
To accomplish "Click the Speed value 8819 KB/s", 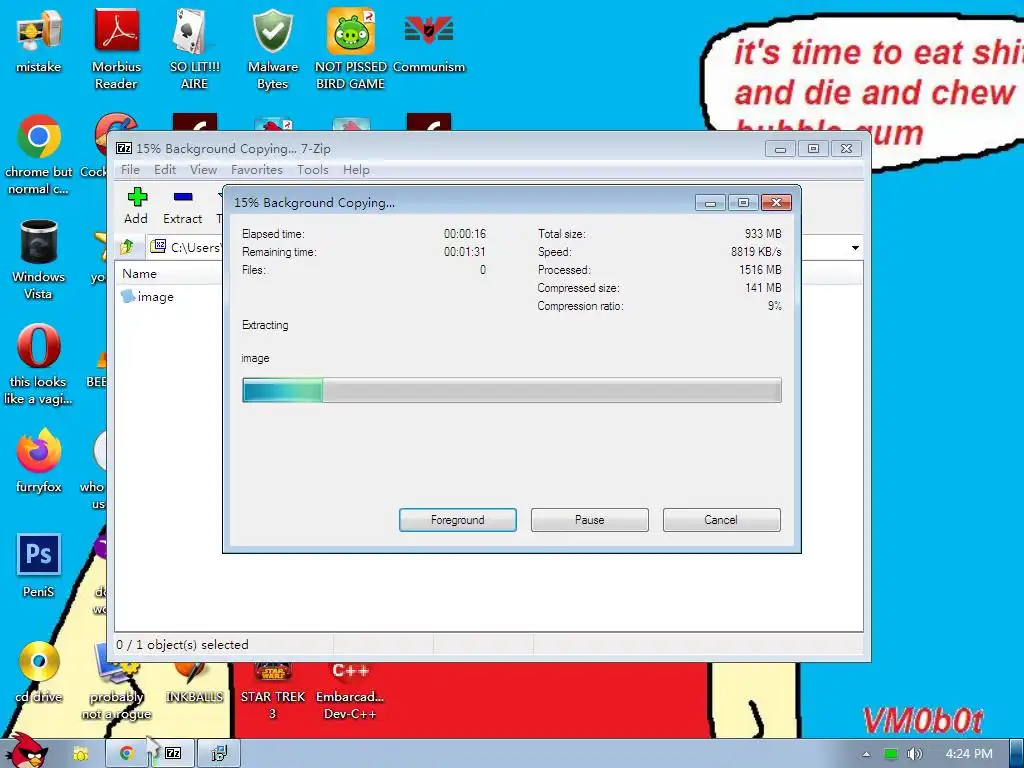I will 756,252.
